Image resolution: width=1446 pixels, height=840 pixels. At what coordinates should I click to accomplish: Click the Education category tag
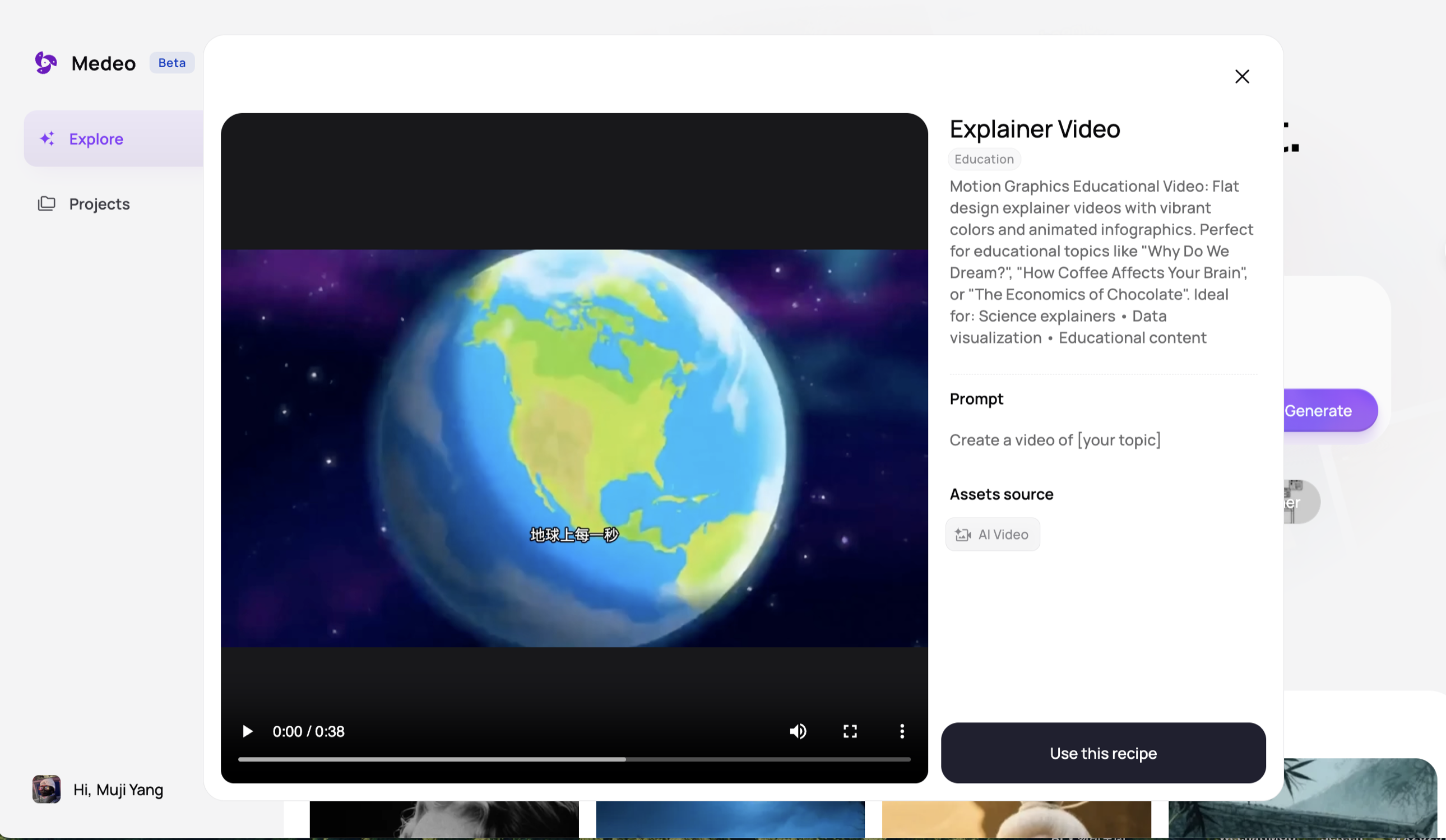tap(984, 159)
